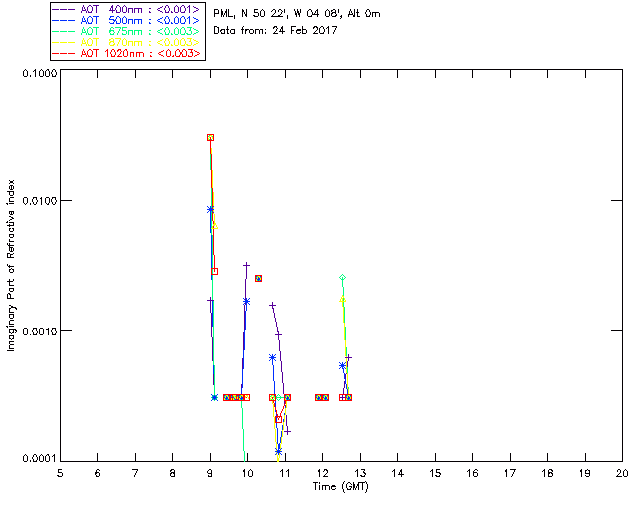Click the lowest blue asterisk marker near hour 11

(x=278, y=451)
